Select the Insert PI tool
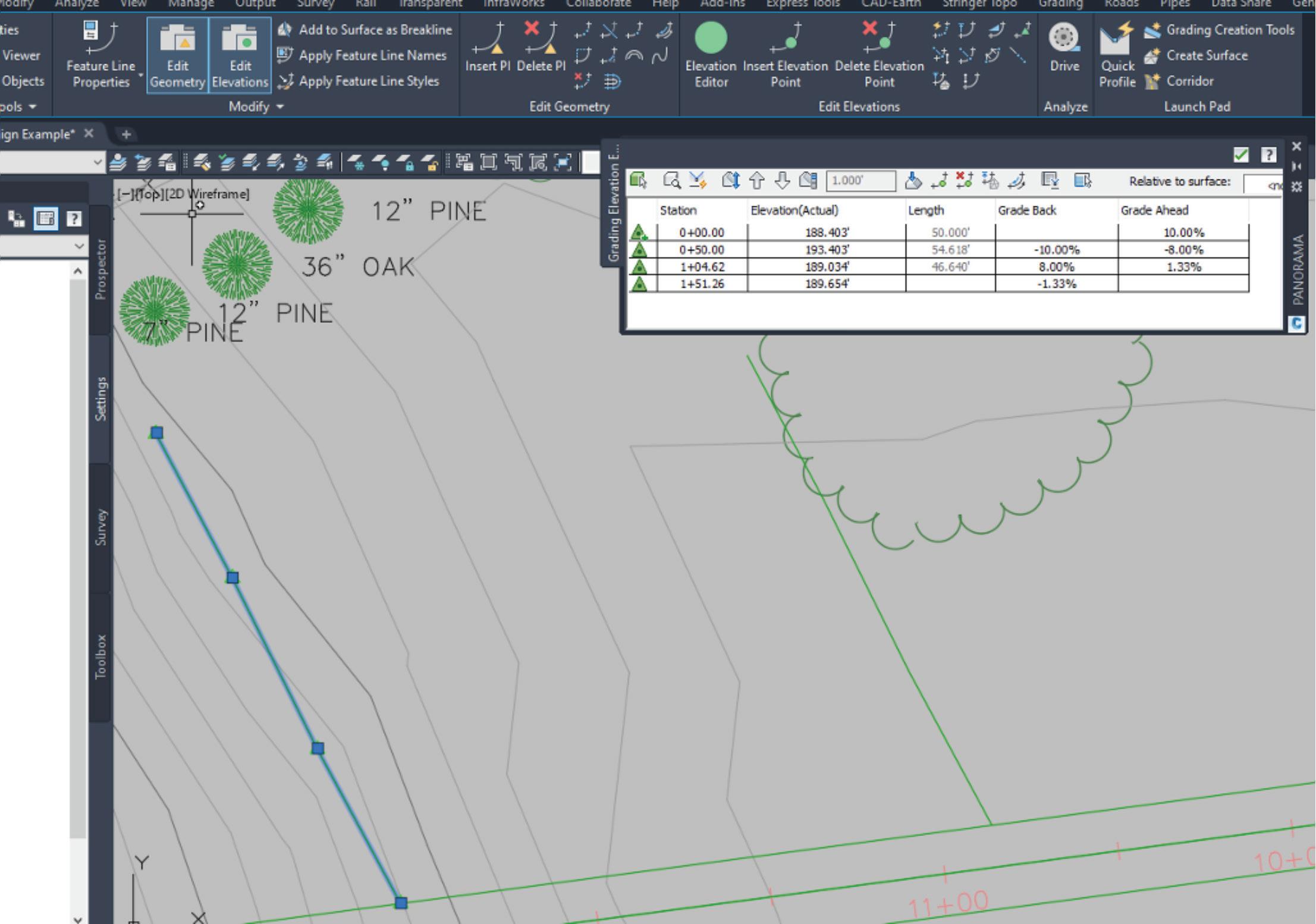1316x924 pixels. [x=488, y=48]
